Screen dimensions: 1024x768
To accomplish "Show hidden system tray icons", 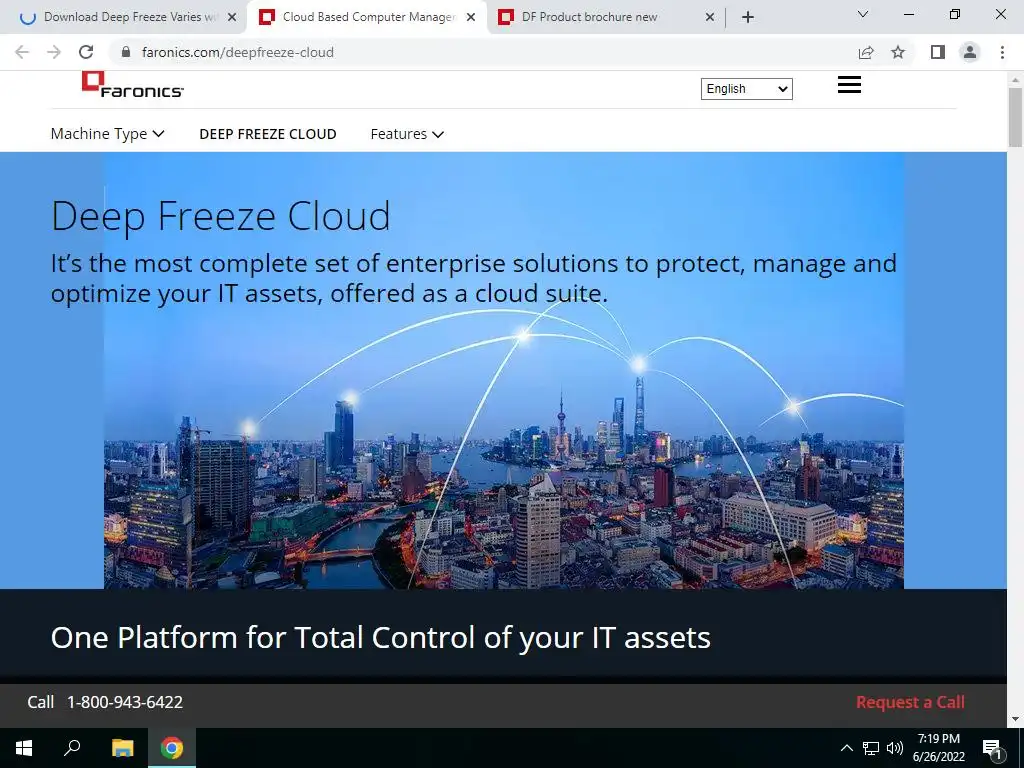I will pyautogui.click(x=846, y=748).
